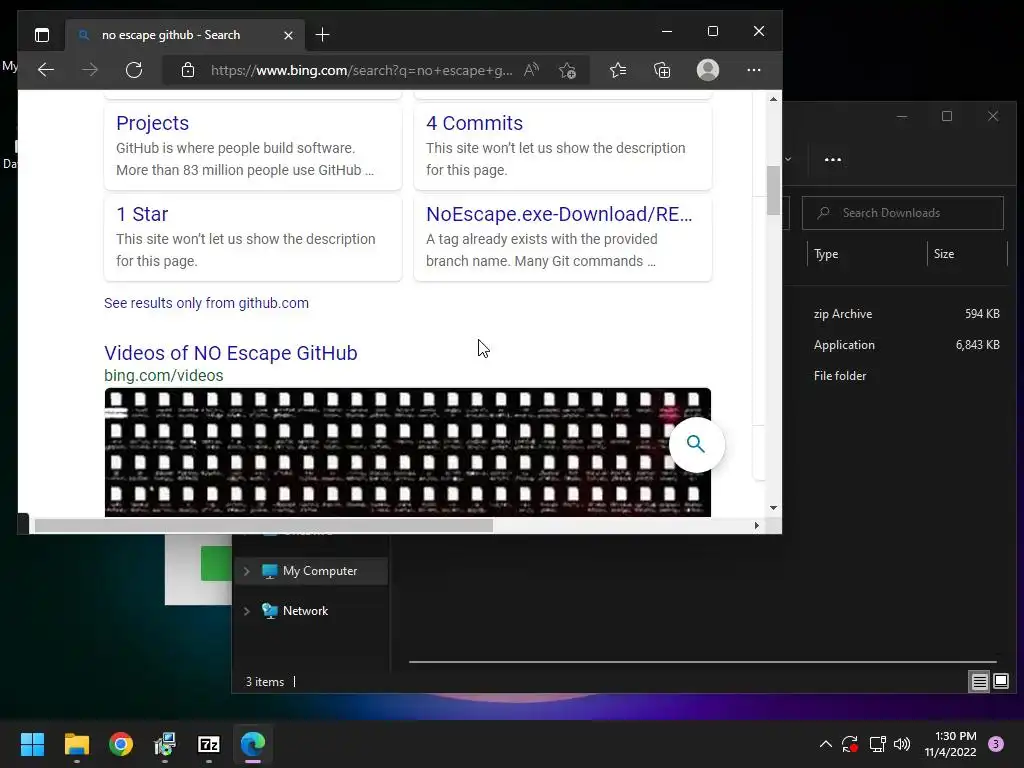Click the horizontal scrollbar right arrow
This screenshot has height=768, width=1024.
(757, 526)
